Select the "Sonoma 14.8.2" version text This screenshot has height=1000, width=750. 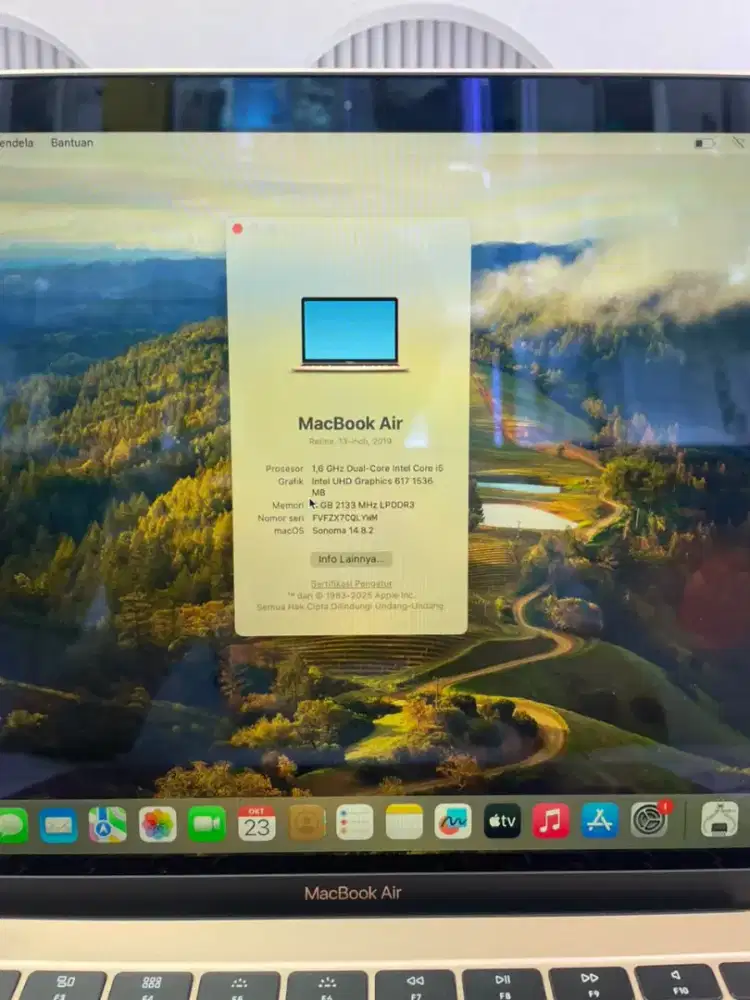pos(342,531)
